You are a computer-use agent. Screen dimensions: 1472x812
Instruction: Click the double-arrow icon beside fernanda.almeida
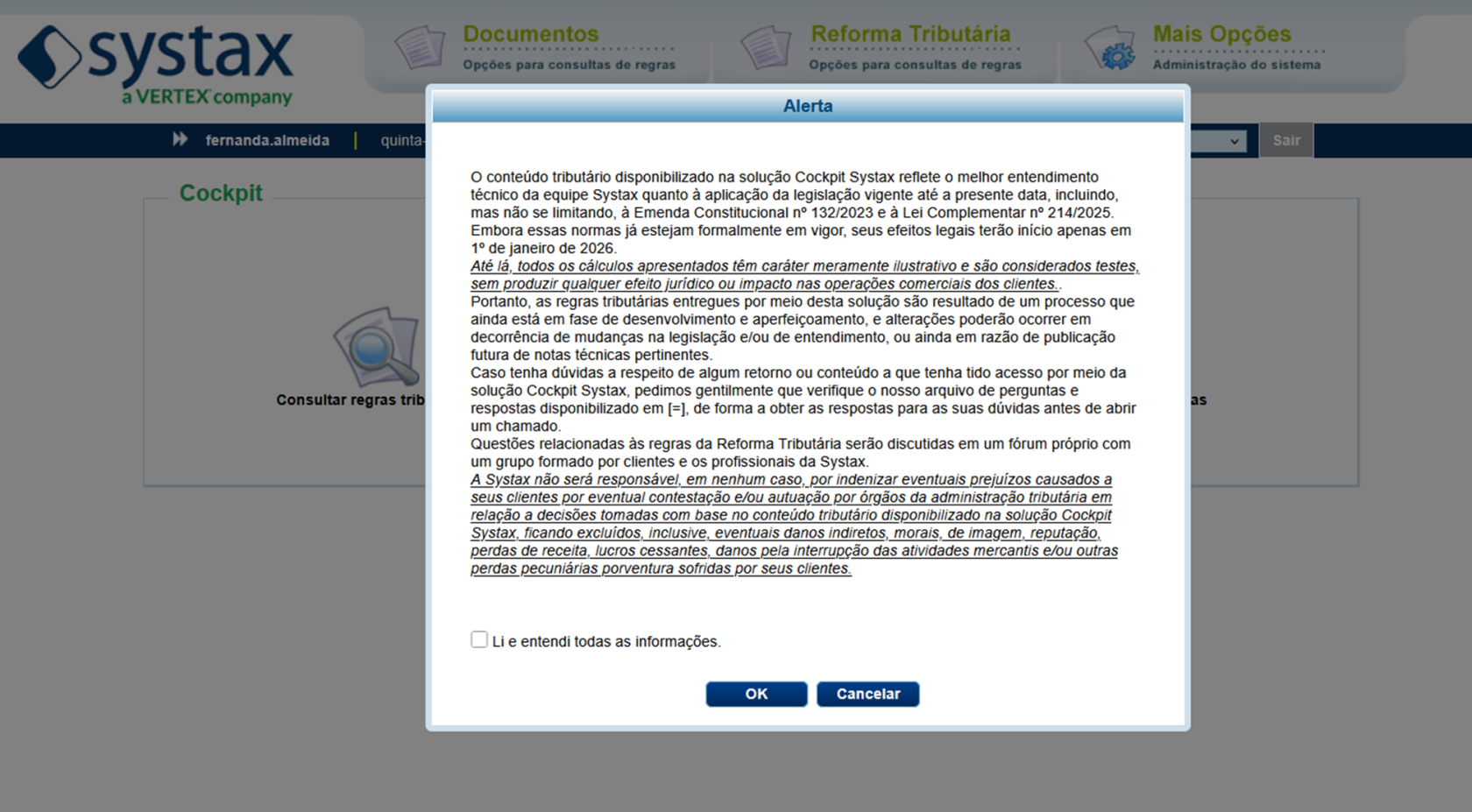pos(180,139)
